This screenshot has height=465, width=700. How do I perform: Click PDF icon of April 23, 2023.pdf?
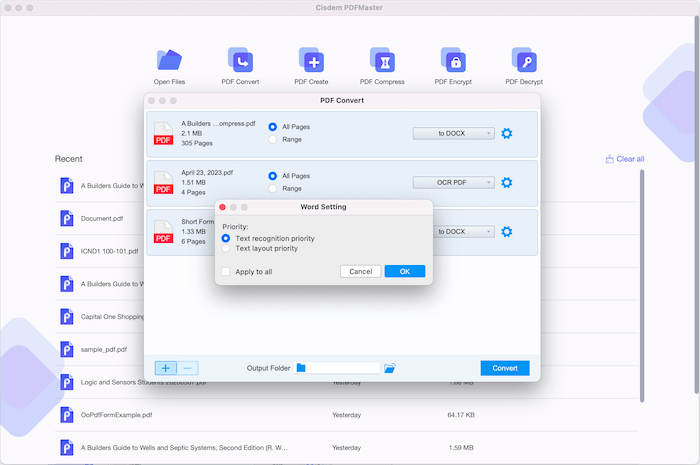coord(163,183)
